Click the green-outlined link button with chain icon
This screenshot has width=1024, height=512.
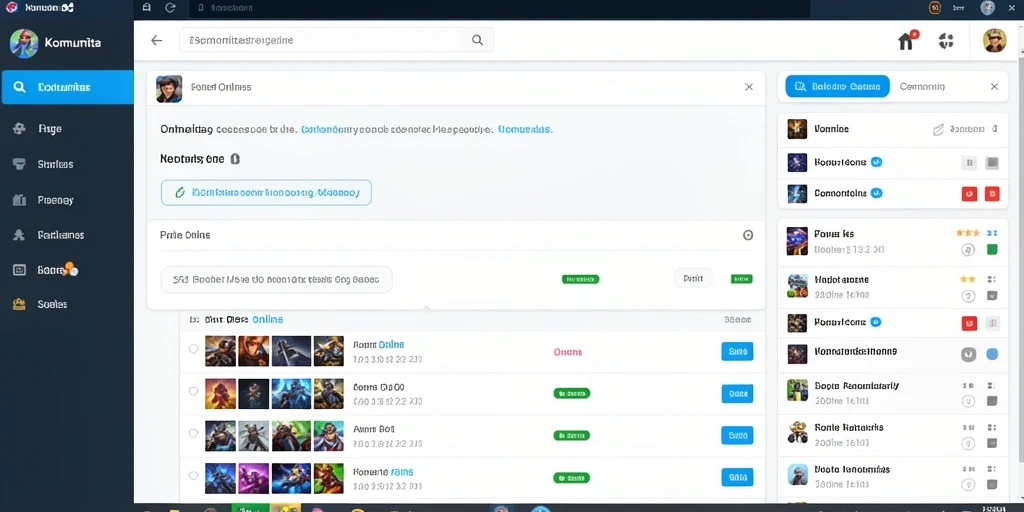pos(266,193)
